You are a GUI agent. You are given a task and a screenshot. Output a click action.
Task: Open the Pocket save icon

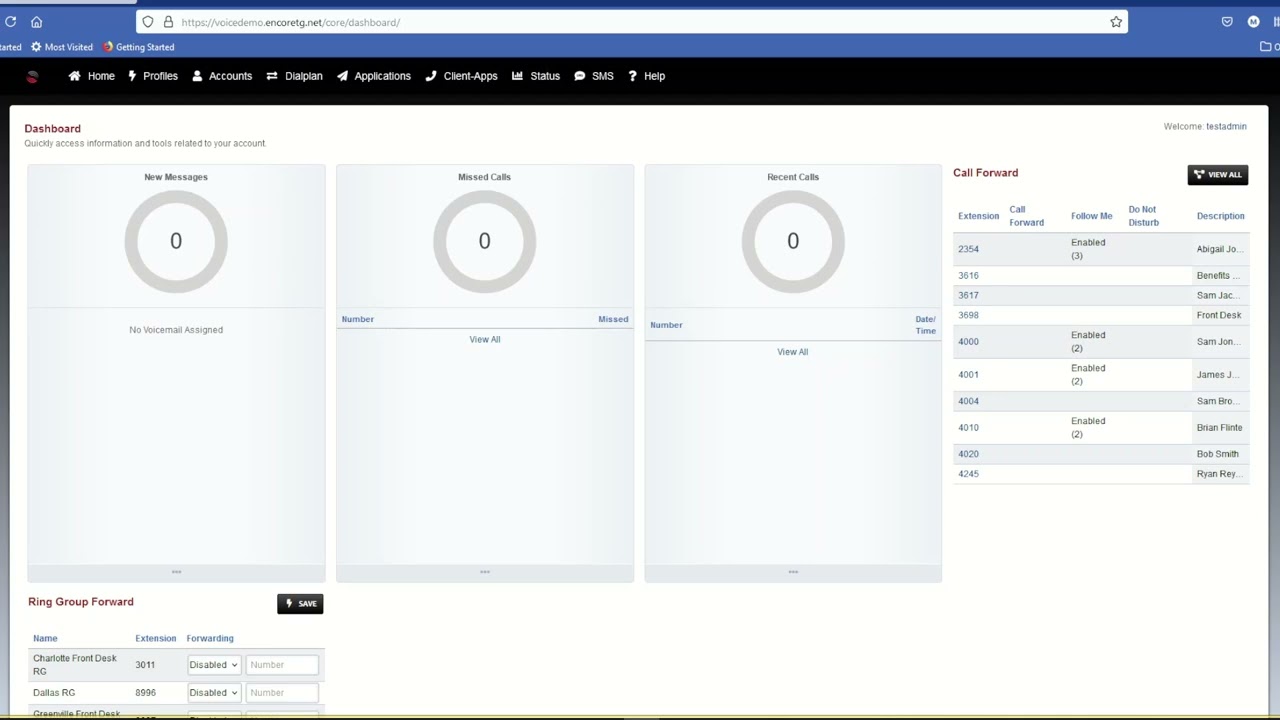pyautogui.click(x=1227, y=22)
